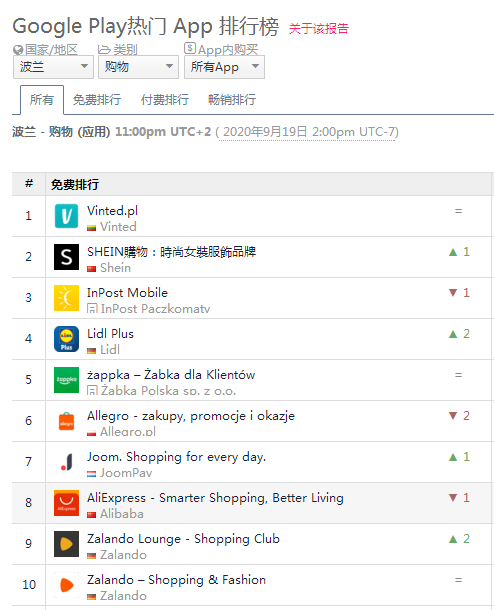Open the Vinted.pl app icon

[66, 216]
